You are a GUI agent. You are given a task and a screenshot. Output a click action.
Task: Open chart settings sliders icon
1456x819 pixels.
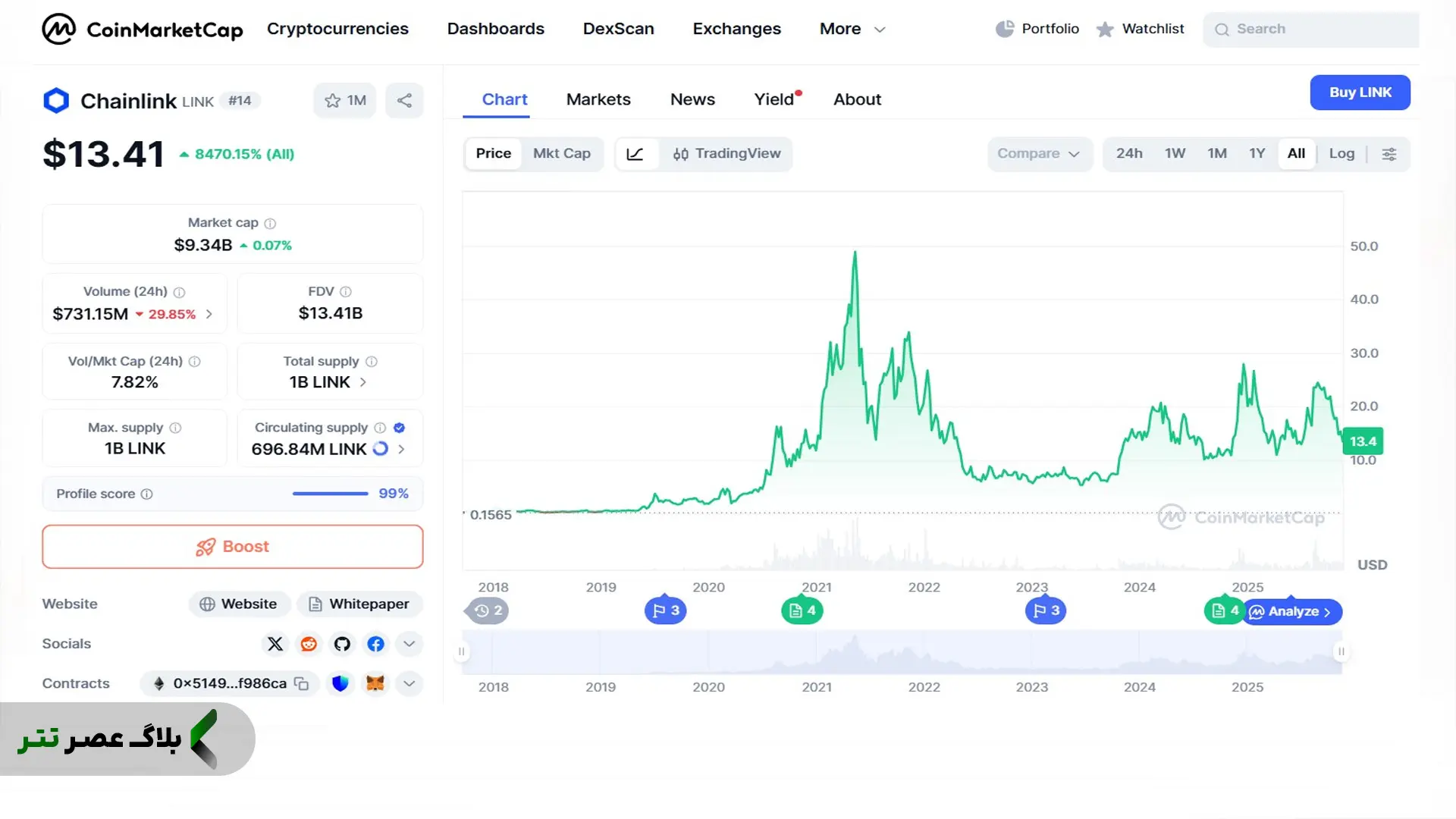pyautogui.click(x=1389, y=154)
